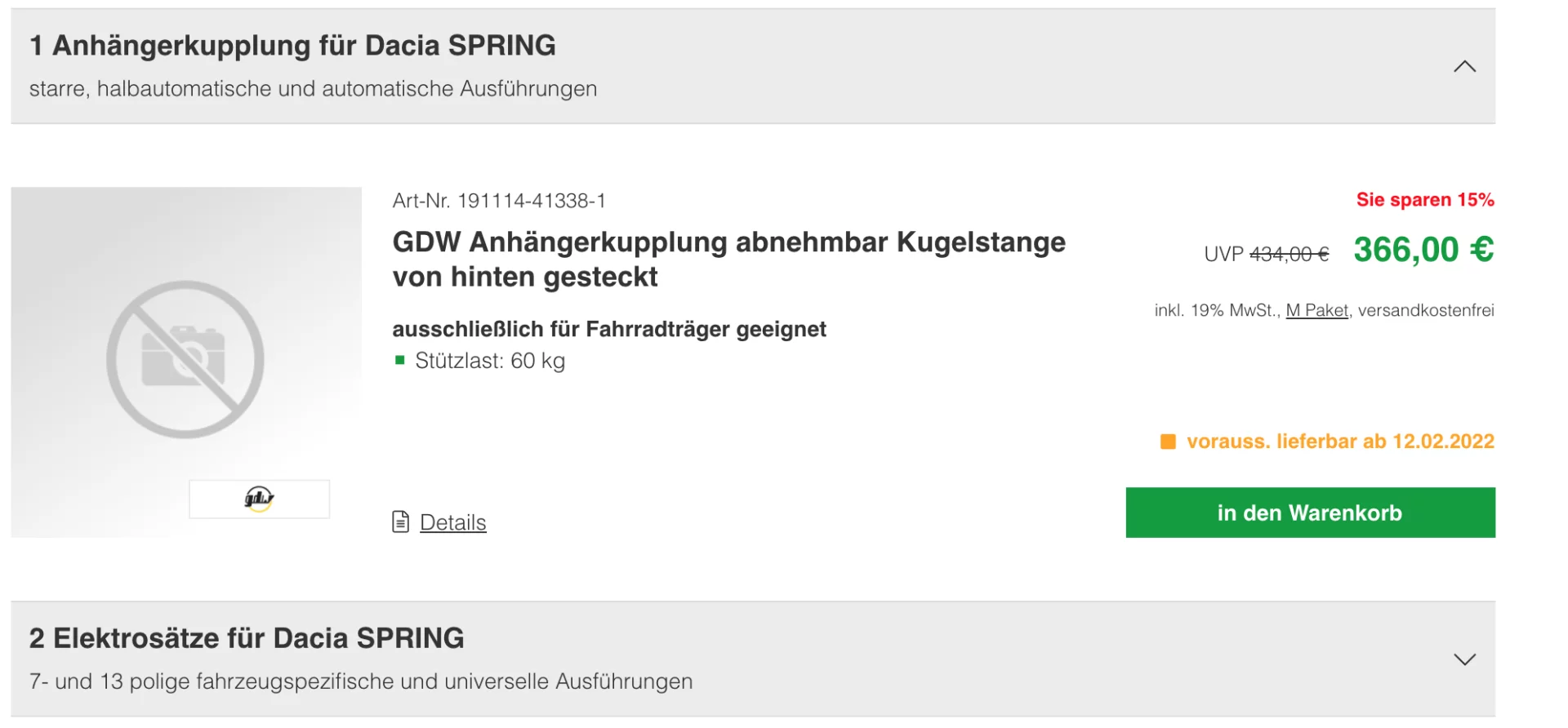Expand the Elektrosätze section chevron

point(1464,659)
